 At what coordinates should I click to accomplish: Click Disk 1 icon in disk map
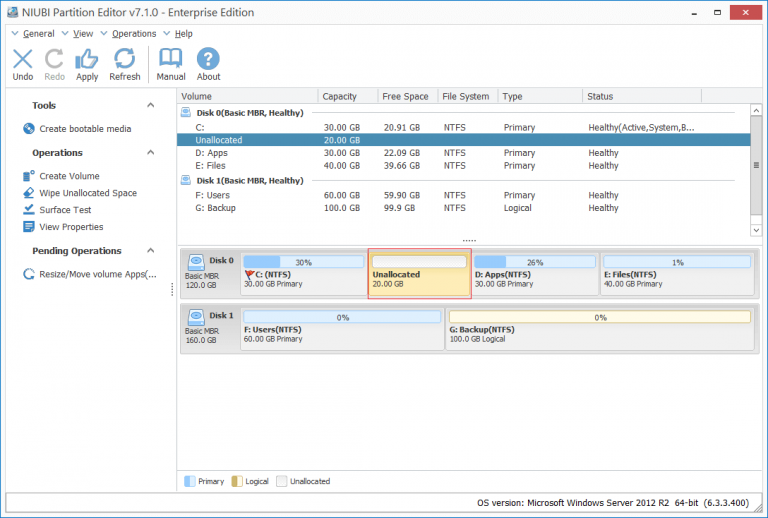[x=196, y=317]
